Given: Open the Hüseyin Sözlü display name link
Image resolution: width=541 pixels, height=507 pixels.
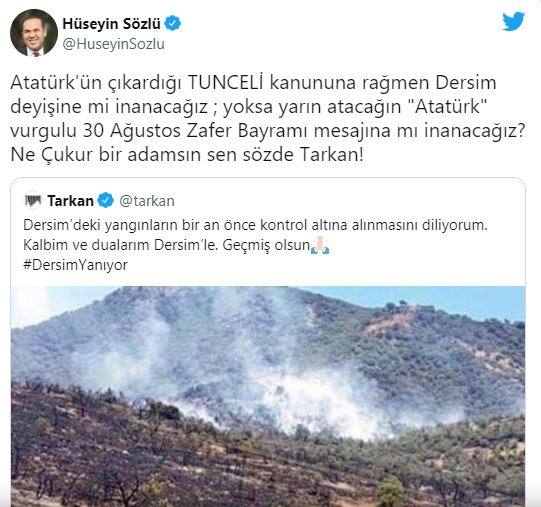Looking at the screenshot, I should coord(111,24).
